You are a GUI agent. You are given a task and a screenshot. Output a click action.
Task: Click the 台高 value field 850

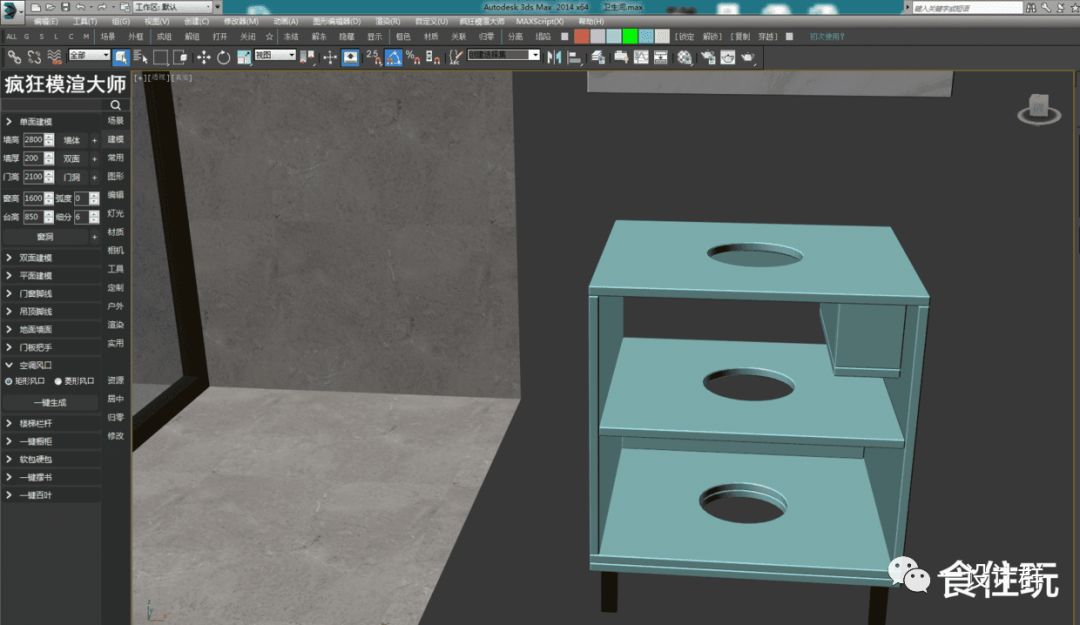(34, 216)
